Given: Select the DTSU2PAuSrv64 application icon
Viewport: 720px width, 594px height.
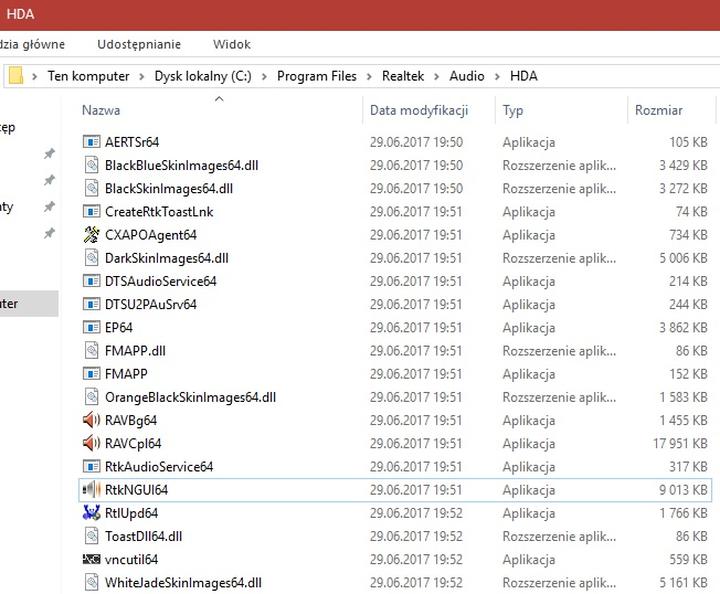Looking at the screenshot, I should (91, 304).
